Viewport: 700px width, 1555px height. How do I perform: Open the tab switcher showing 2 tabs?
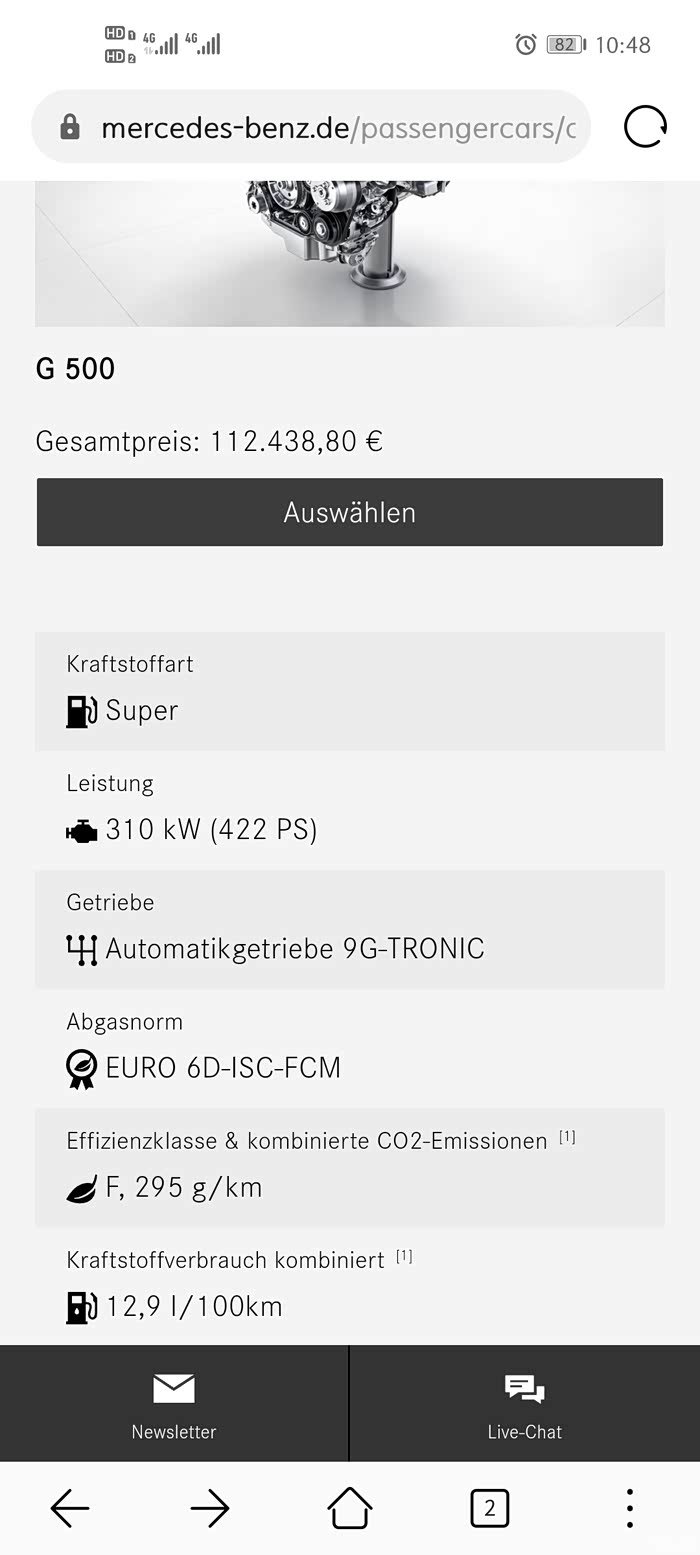(x=489, y=1508)
